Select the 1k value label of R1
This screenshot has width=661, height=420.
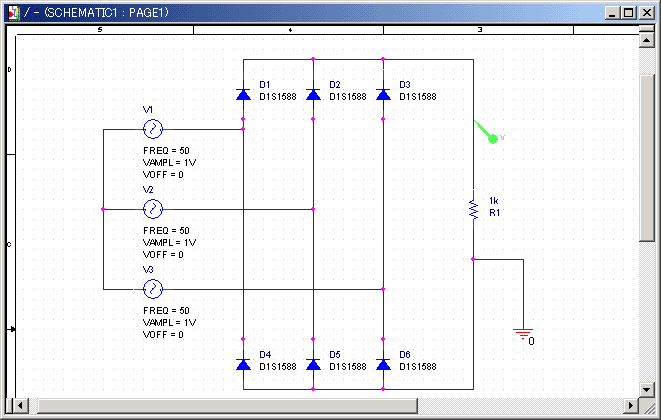(x=493, y=200)
